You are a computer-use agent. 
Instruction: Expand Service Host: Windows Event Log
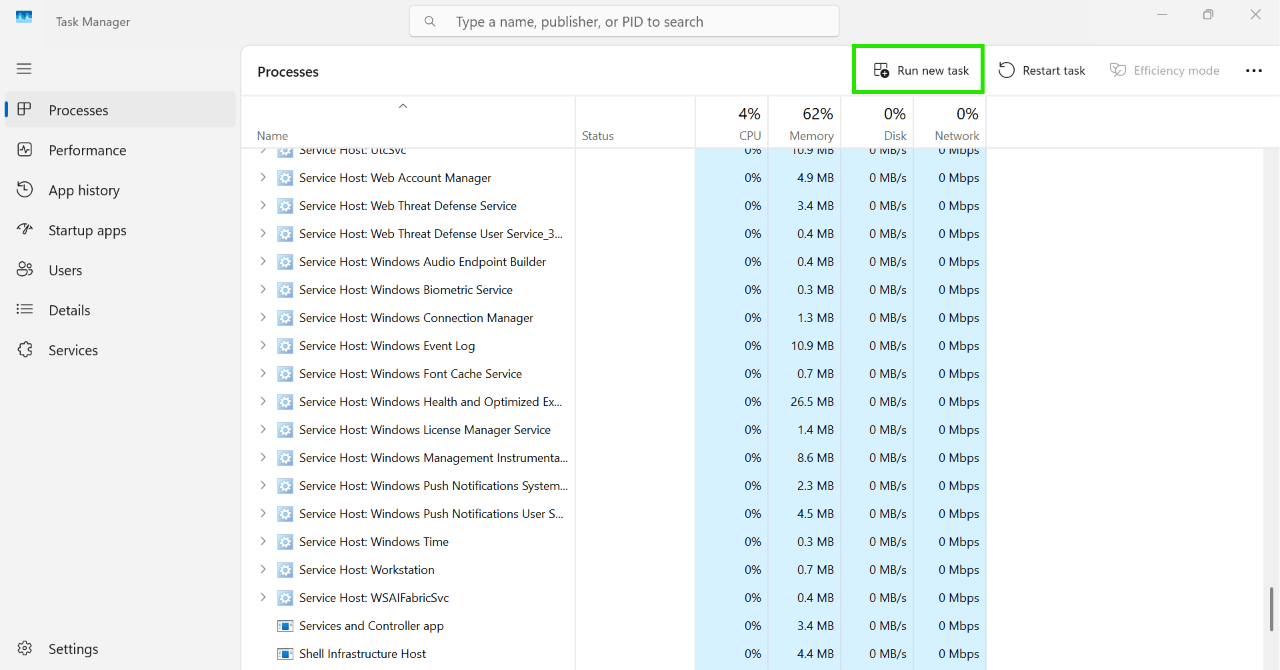tap(263, 345)
